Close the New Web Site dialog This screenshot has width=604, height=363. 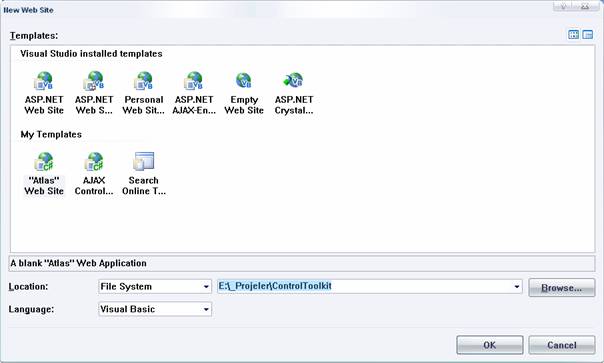pyautogui.click(x=585, y=6)
